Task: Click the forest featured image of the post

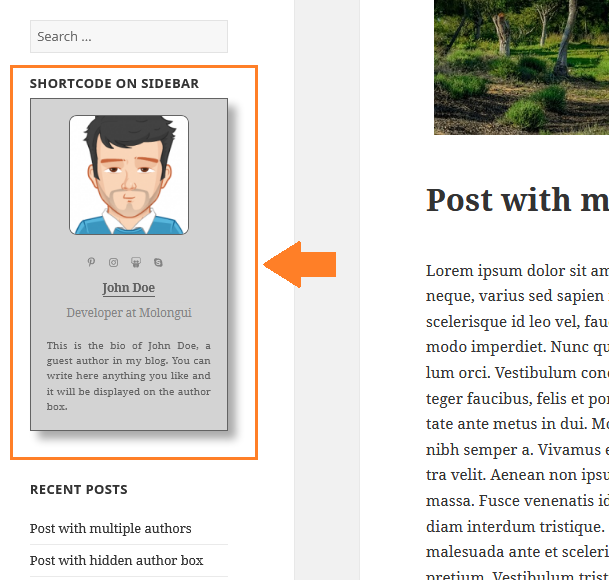Action: click(521, 67)
